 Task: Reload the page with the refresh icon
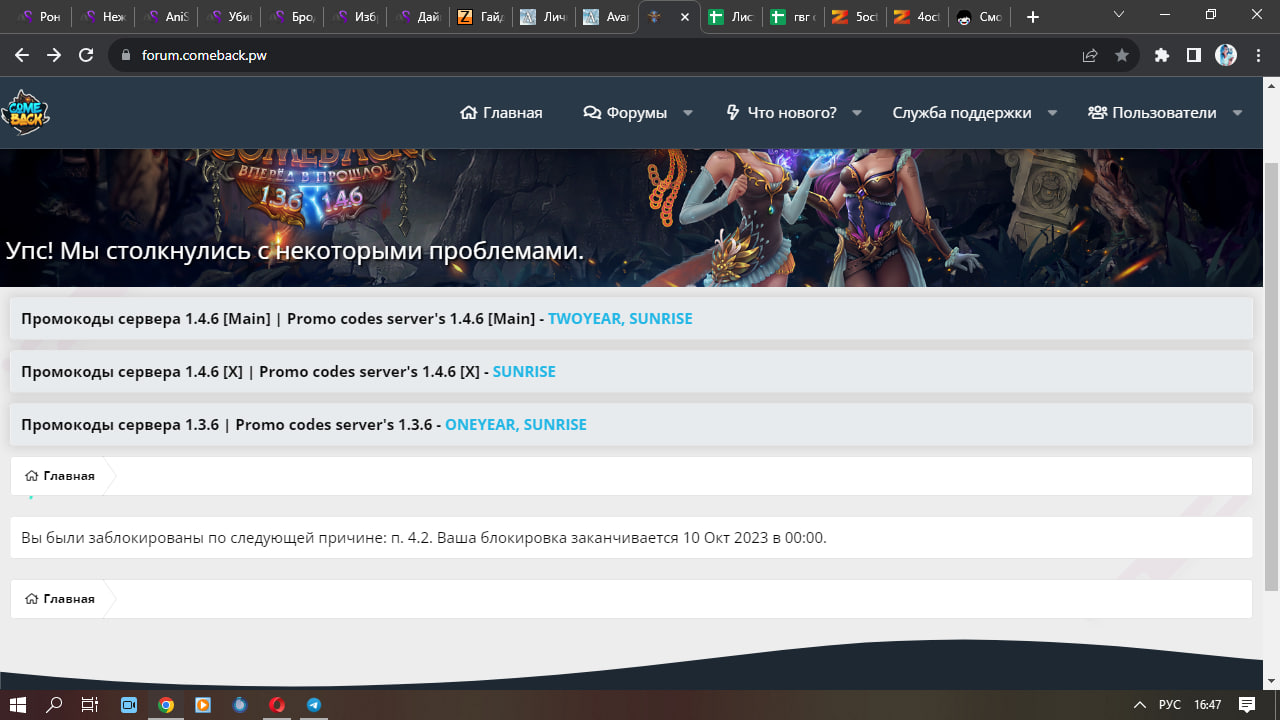coord(86,56)
